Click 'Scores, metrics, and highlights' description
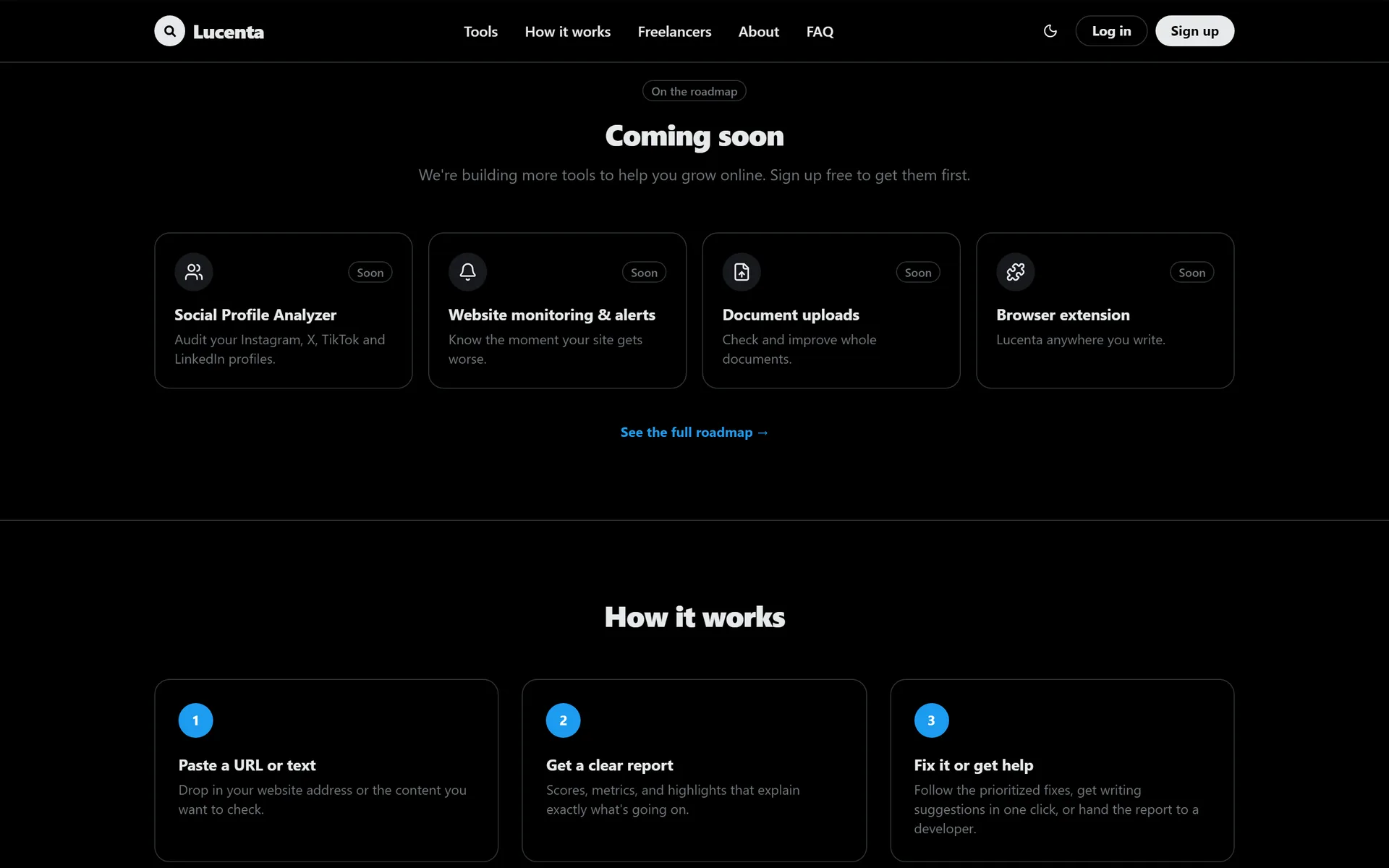 pyautogui.click(x=673, y=800)
